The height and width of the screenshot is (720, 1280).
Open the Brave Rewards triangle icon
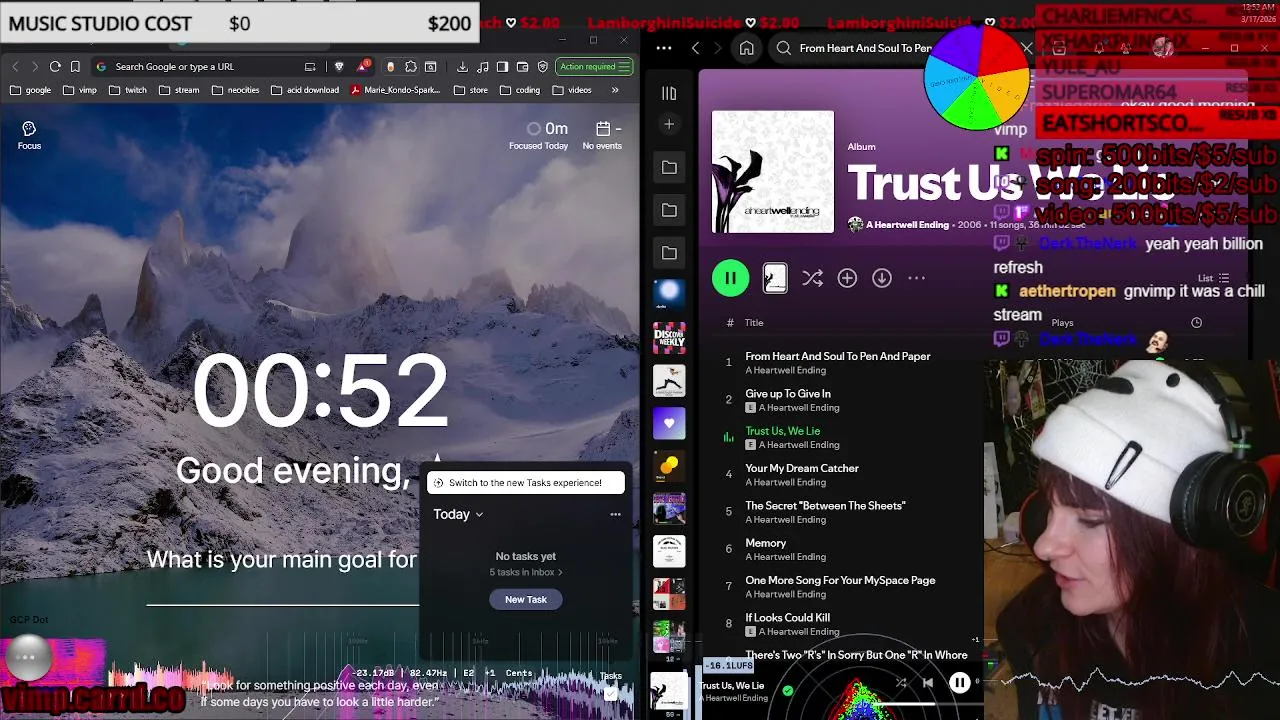click(x=361, y=66)
